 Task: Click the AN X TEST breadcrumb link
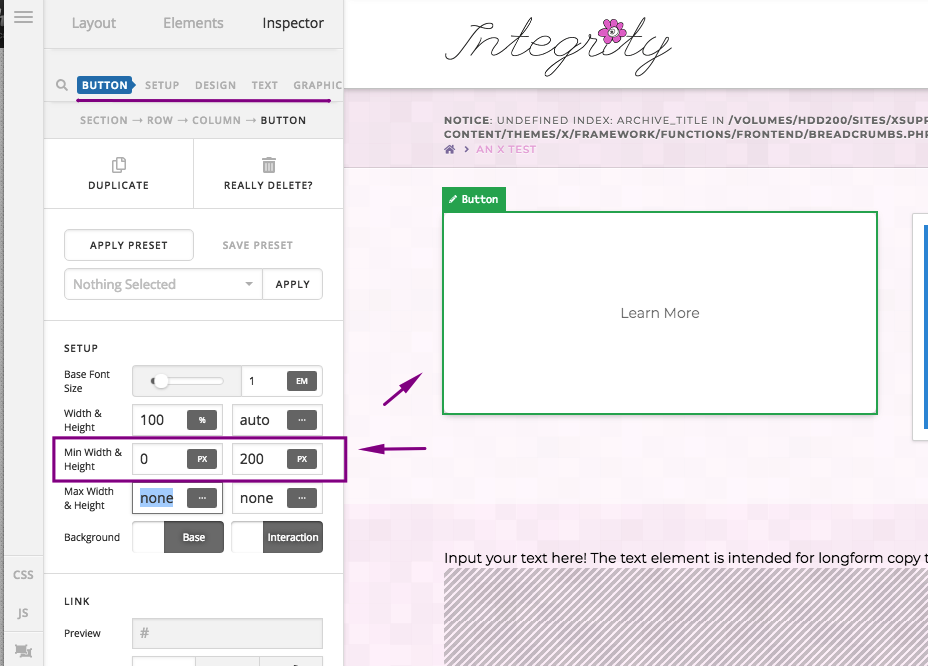point(506,149)
